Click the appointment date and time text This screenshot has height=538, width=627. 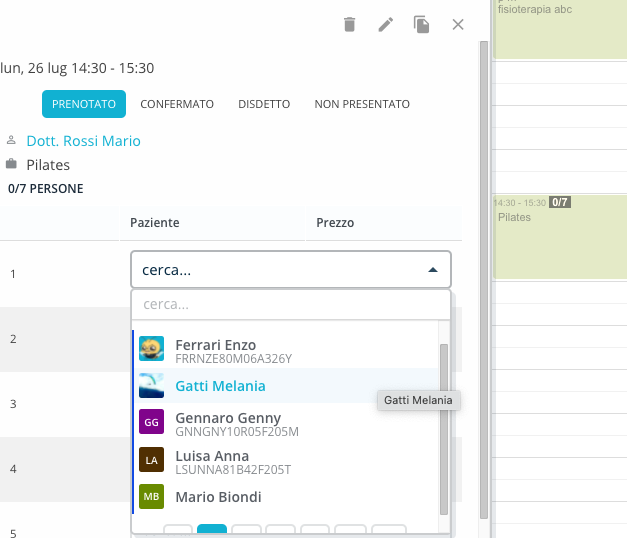77,68
